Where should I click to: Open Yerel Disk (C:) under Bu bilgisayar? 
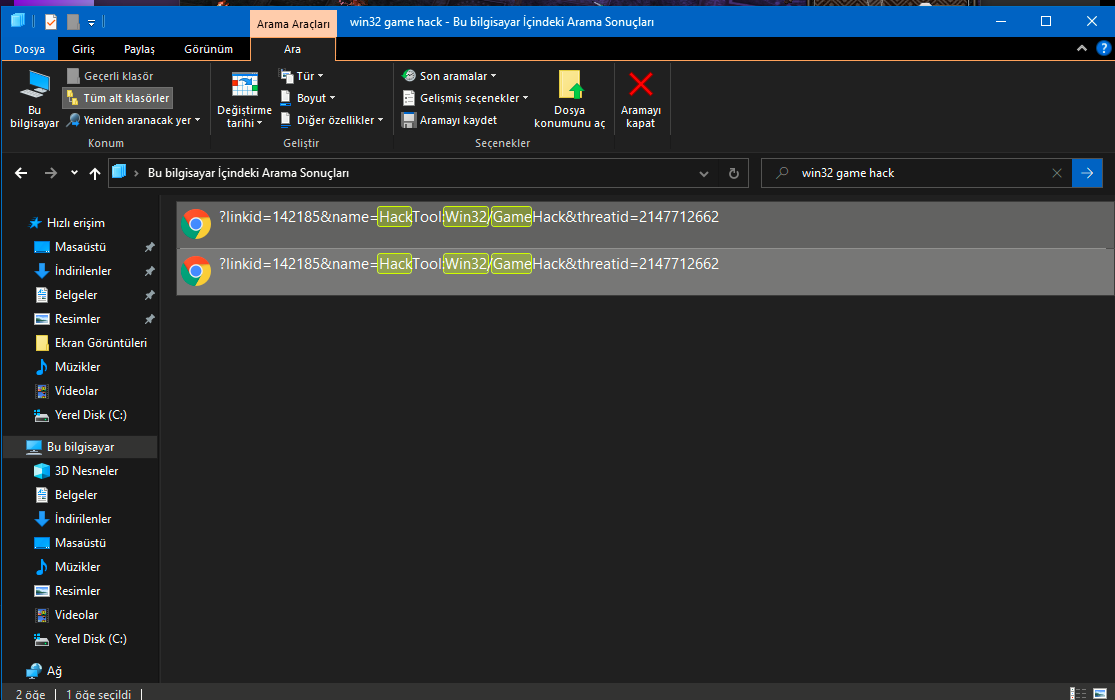click(x=81, y=639)
